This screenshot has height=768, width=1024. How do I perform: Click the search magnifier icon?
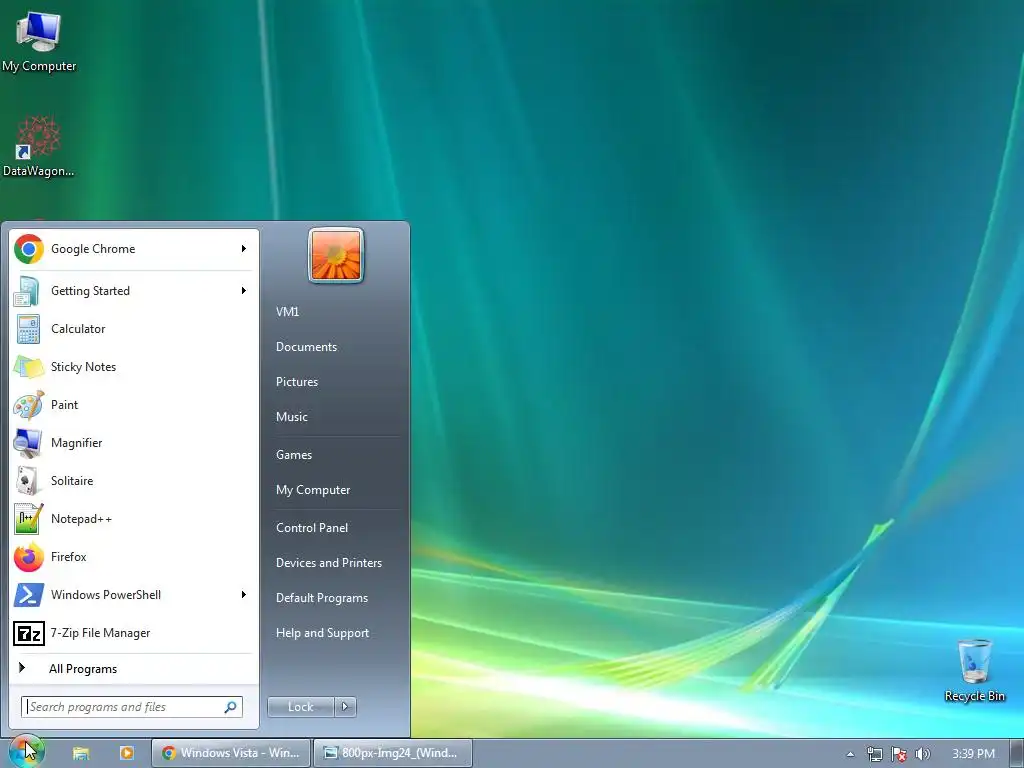[x=231, y=707]
